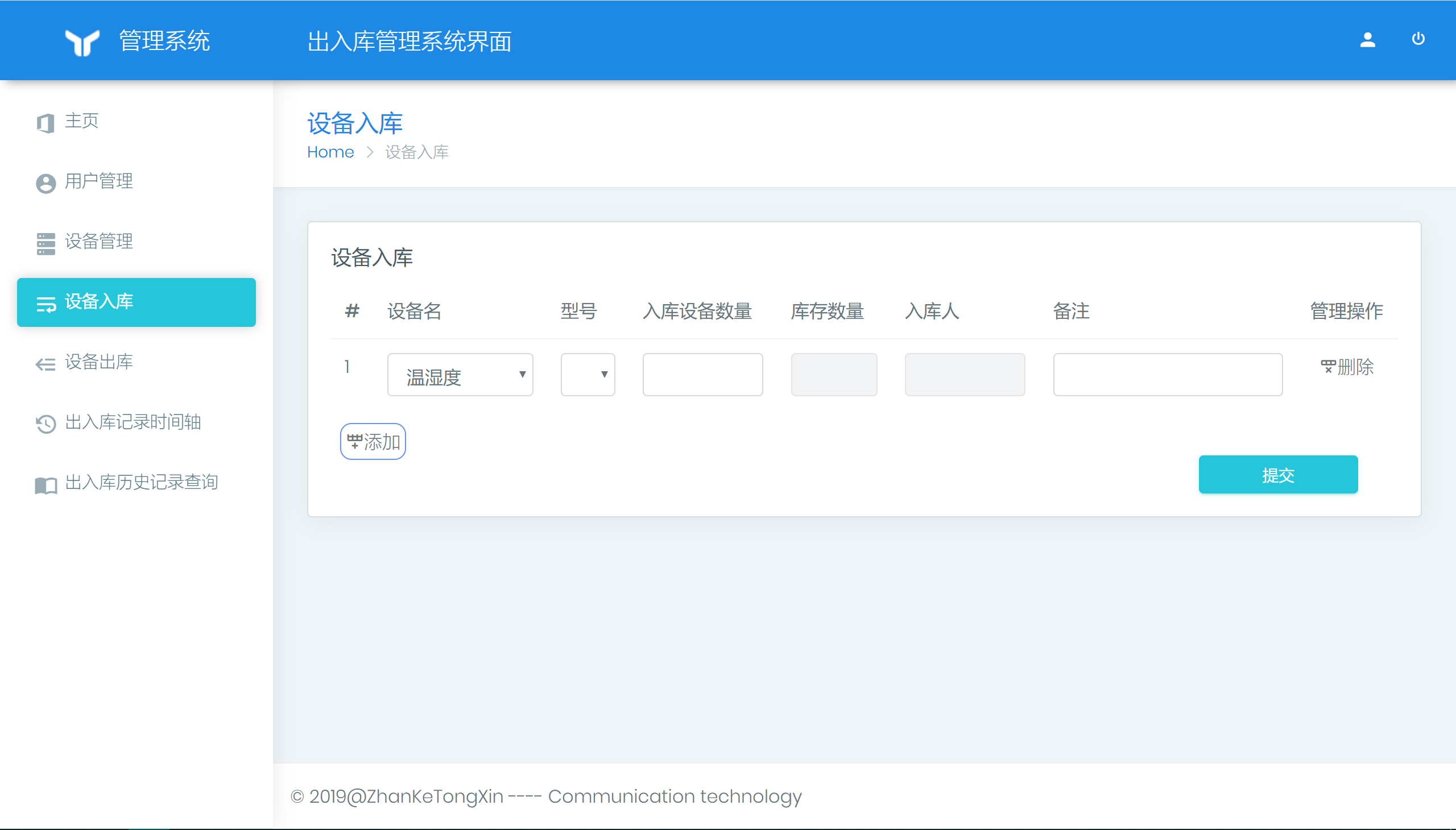This screenshot has width=1456, height=830.
Task: Open the user profile icon
Action: pos(1368,40)
